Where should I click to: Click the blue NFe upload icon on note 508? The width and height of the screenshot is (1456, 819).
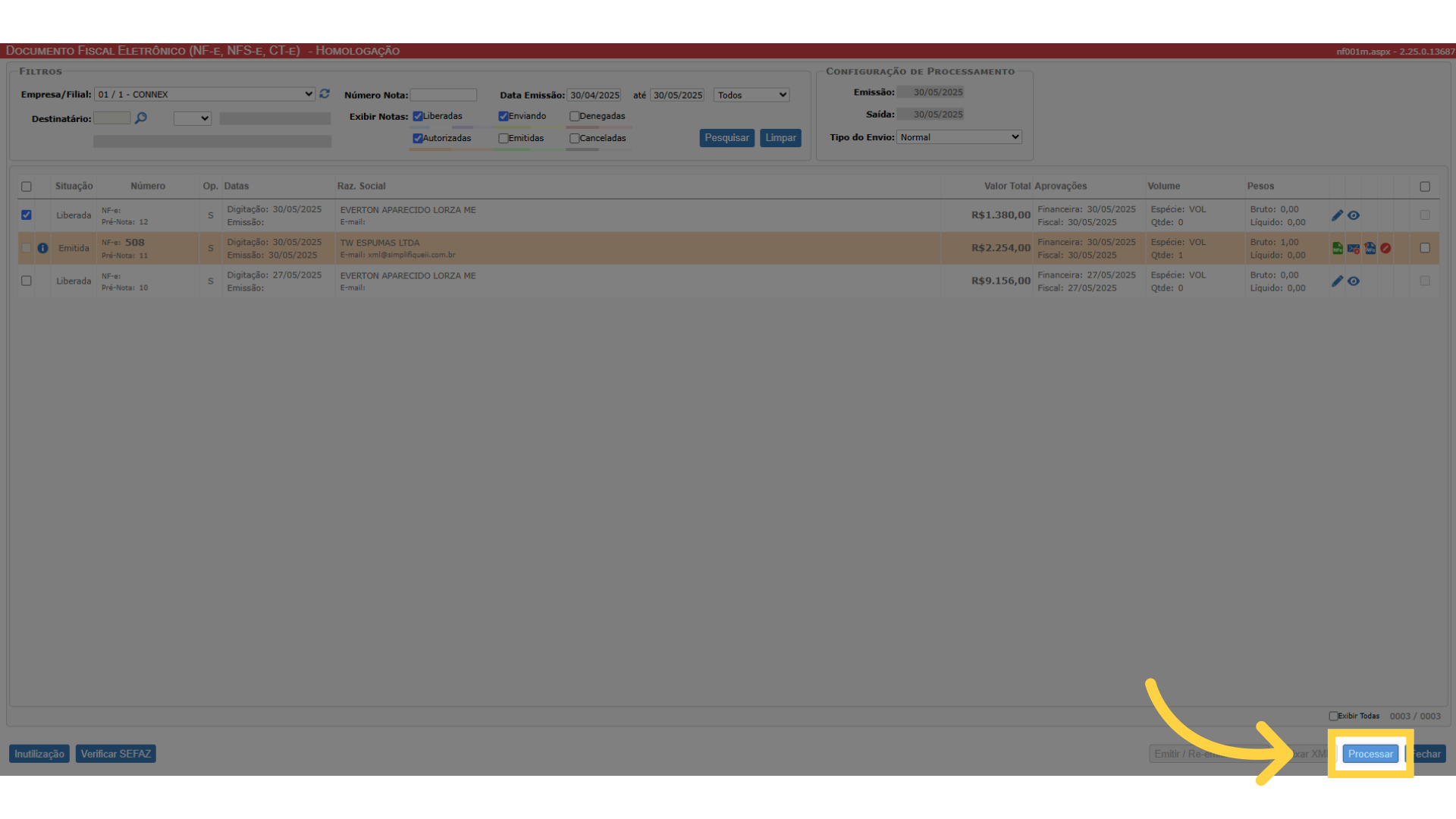[1370, 248]
